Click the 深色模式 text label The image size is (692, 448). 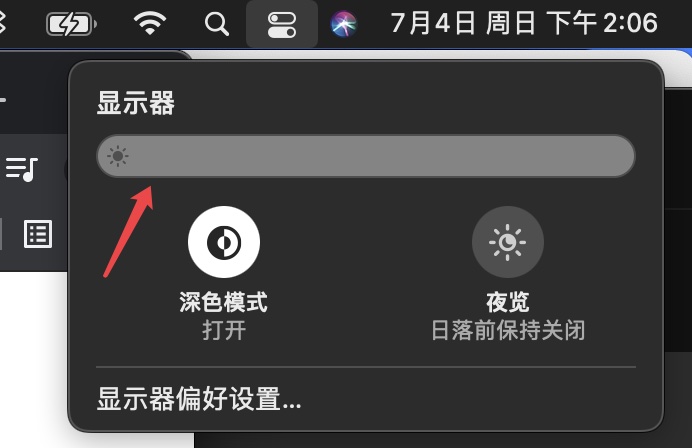224,302
